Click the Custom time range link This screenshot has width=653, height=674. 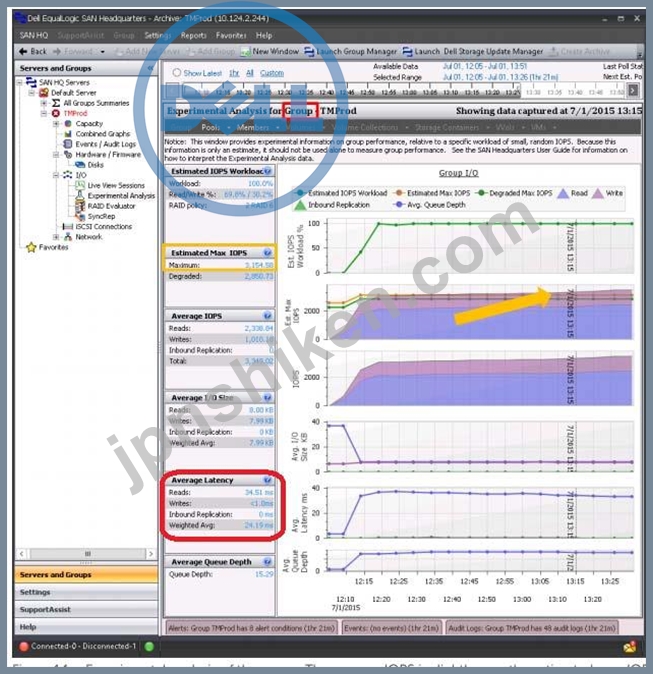[272, 73]
